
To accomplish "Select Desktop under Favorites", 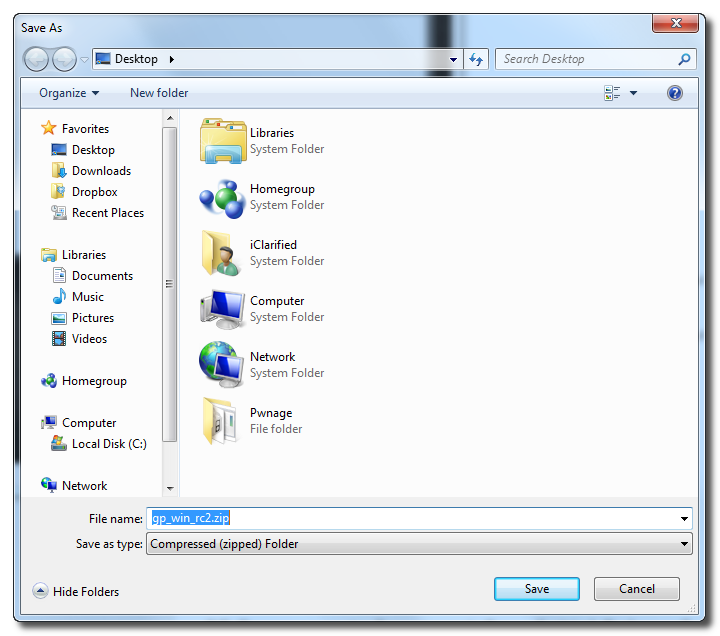I will [x=93, y=150].
